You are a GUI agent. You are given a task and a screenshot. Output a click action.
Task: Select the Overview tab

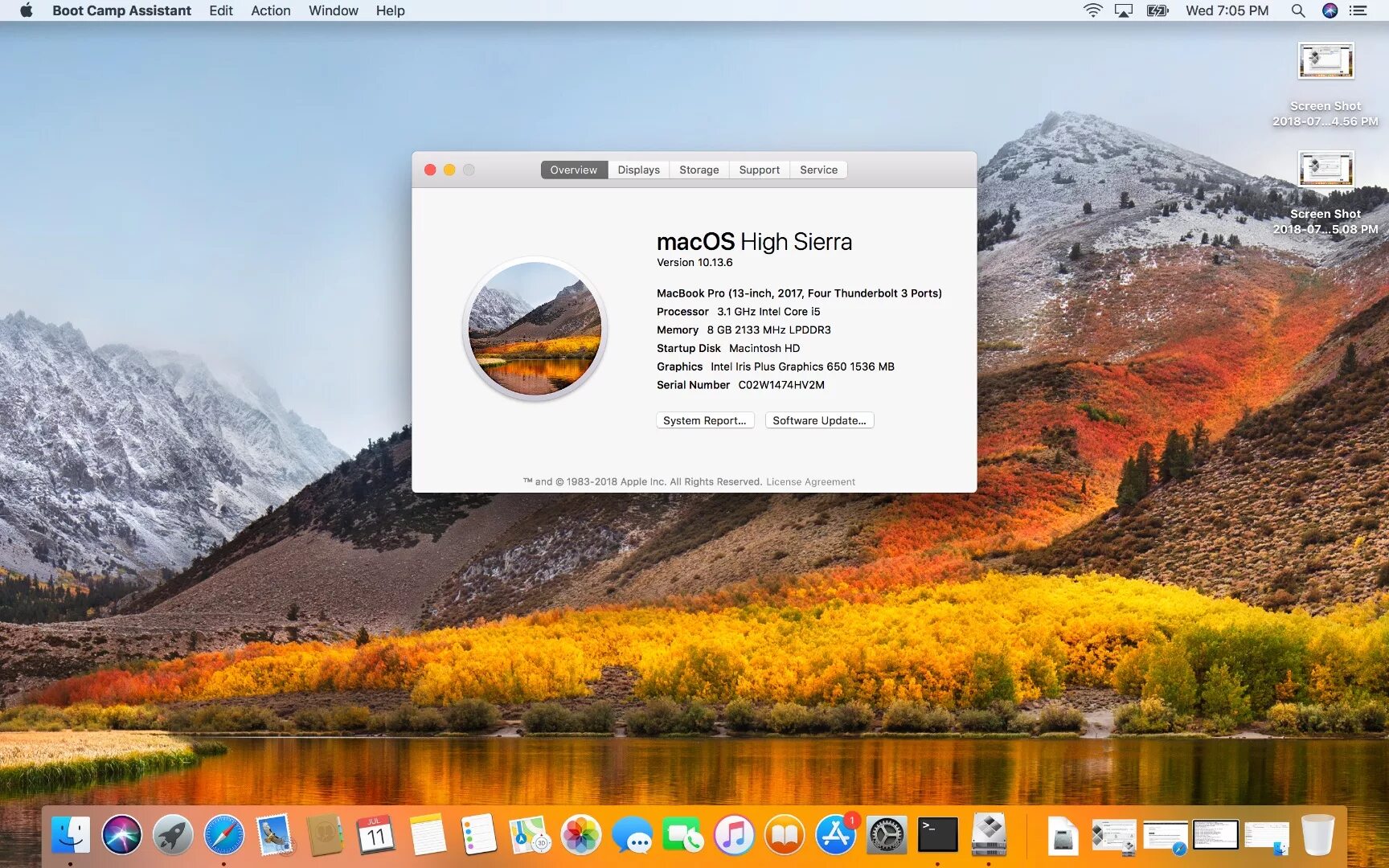(574, 170)
